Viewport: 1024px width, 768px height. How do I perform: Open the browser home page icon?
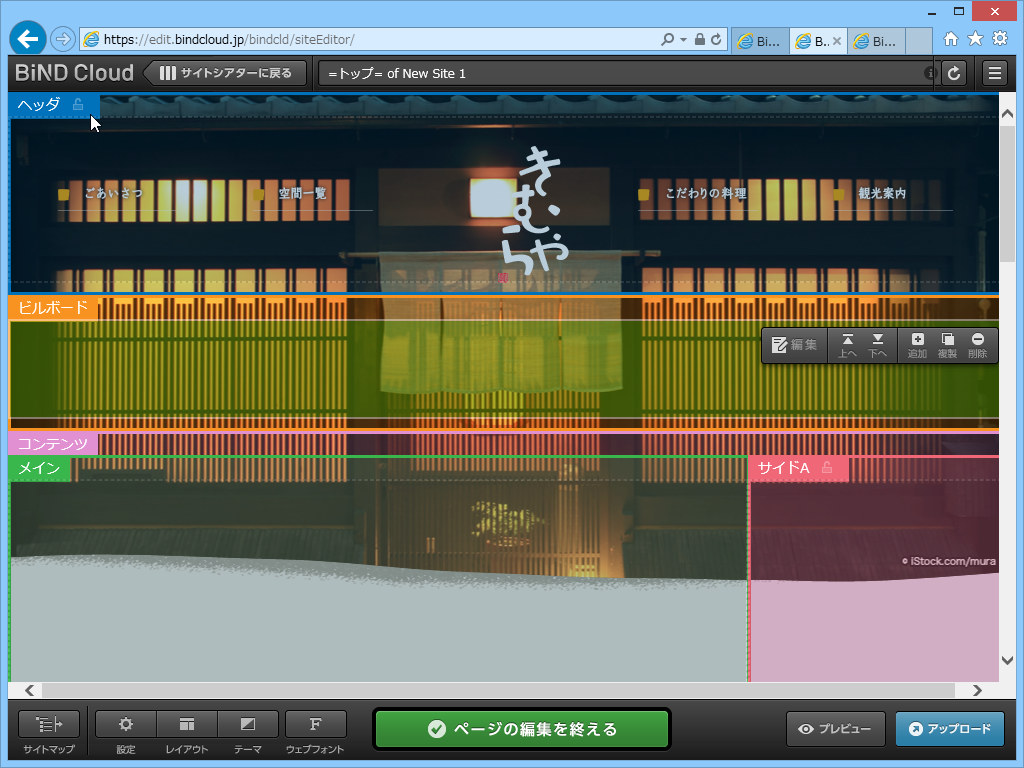(x=951, y=39)
